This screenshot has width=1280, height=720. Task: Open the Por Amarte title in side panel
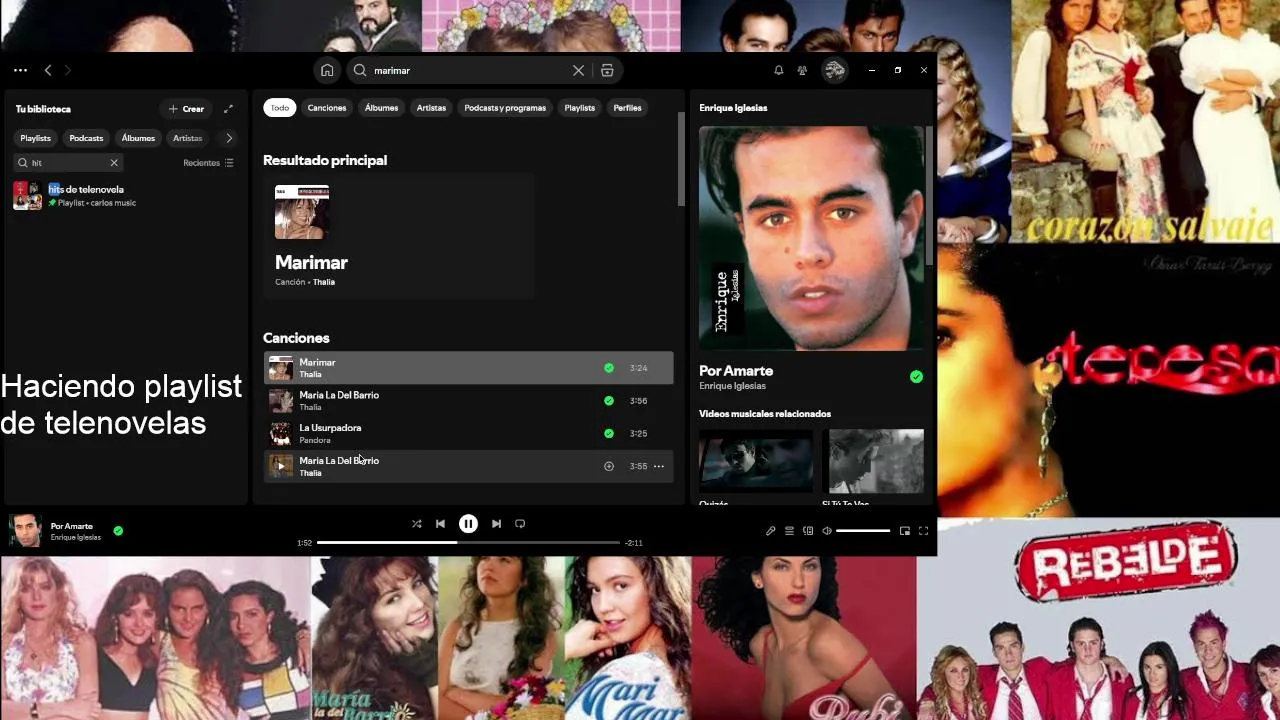(736, 371)
